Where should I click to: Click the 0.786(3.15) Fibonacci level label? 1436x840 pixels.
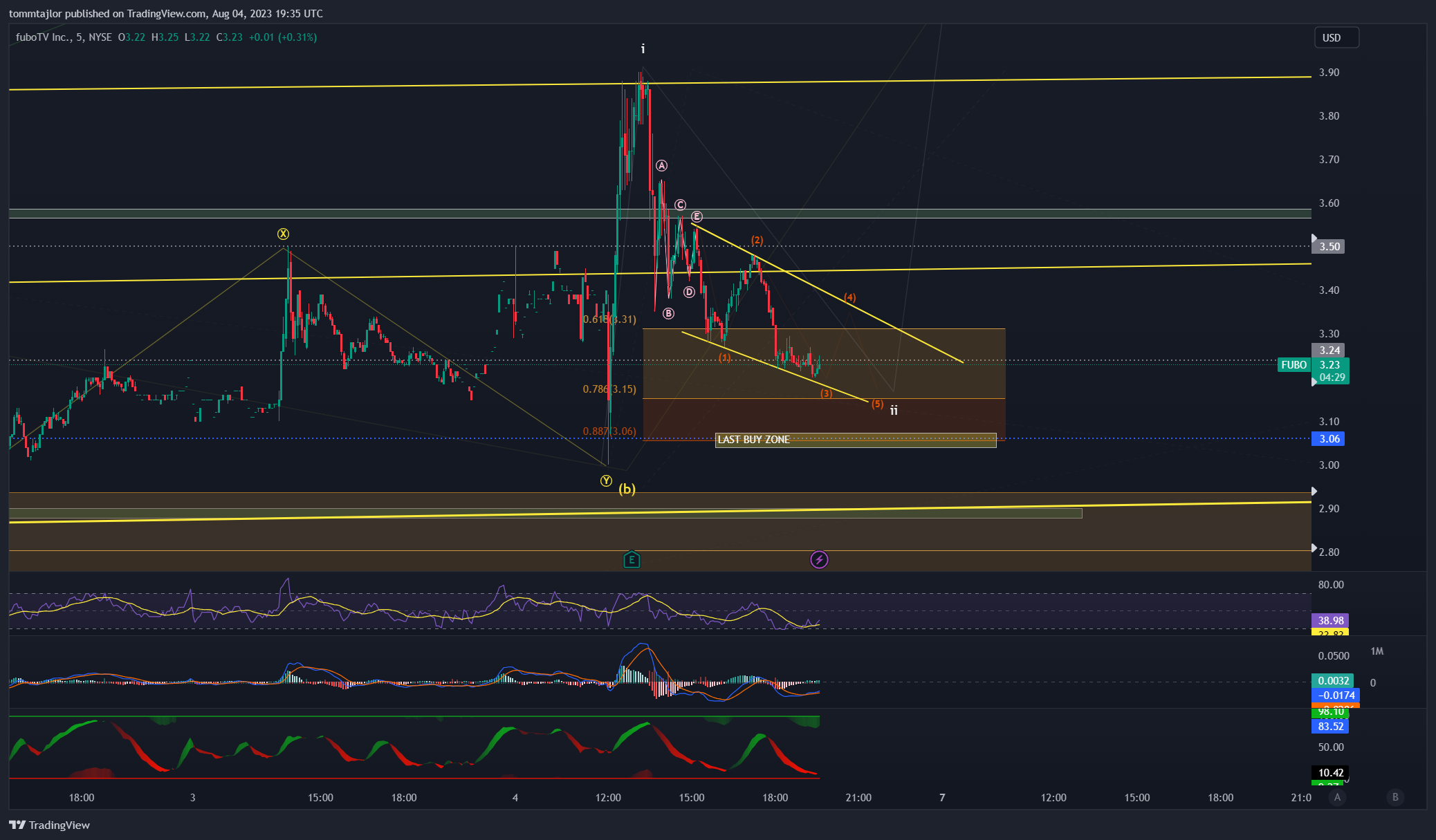pyautogui.click(x=609, y=389)
